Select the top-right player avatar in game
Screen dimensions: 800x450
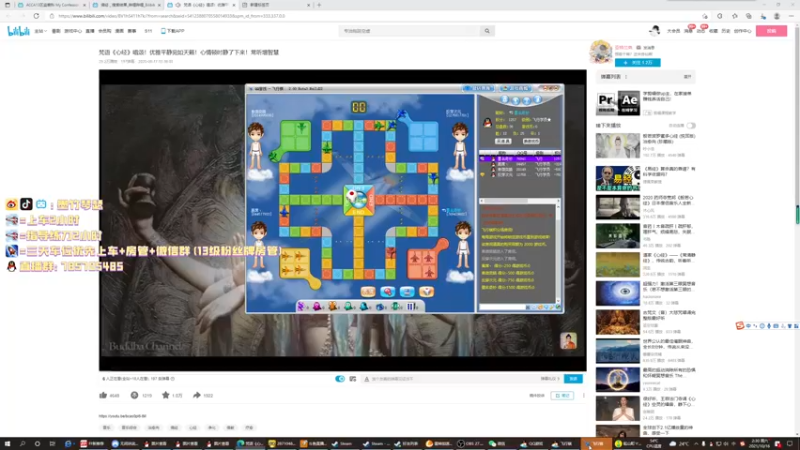point(460,147)
